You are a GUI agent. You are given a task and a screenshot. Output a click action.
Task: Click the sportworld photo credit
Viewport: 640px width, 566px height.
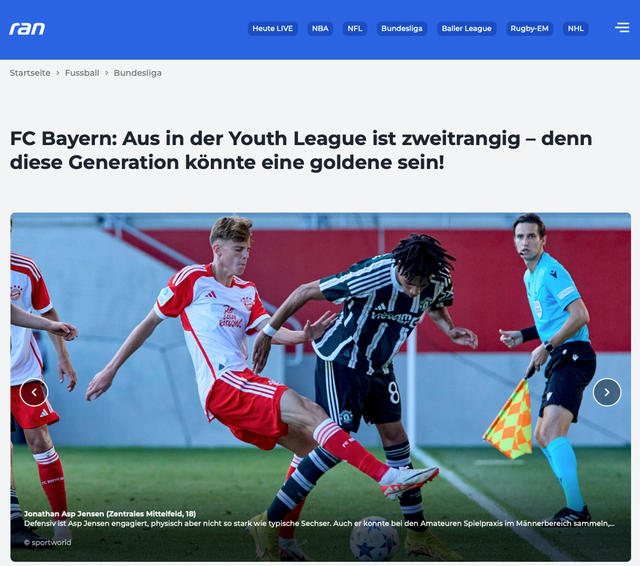click(47, 542)
